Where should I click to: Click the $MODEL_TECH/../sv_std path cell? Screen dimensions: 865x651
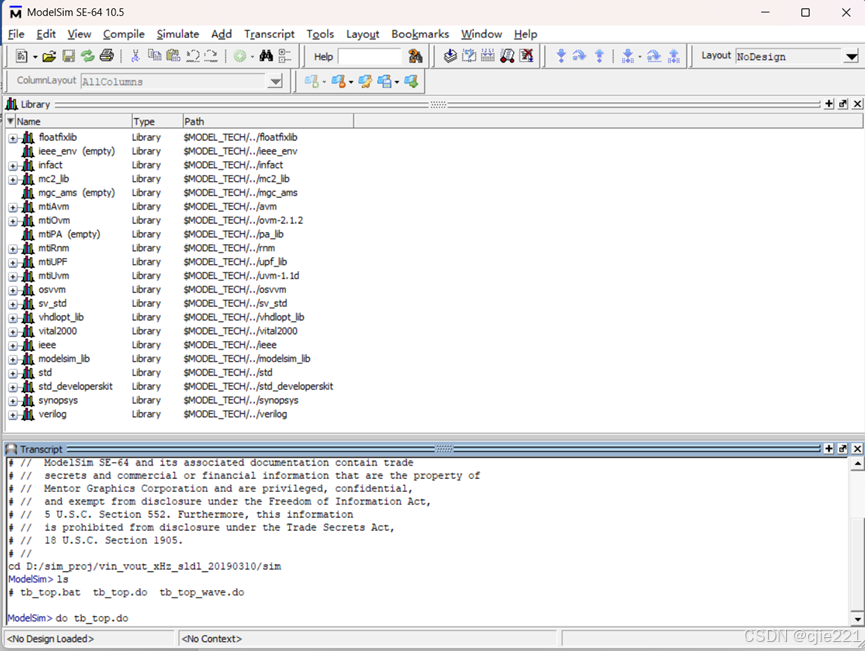pos(235,303)
